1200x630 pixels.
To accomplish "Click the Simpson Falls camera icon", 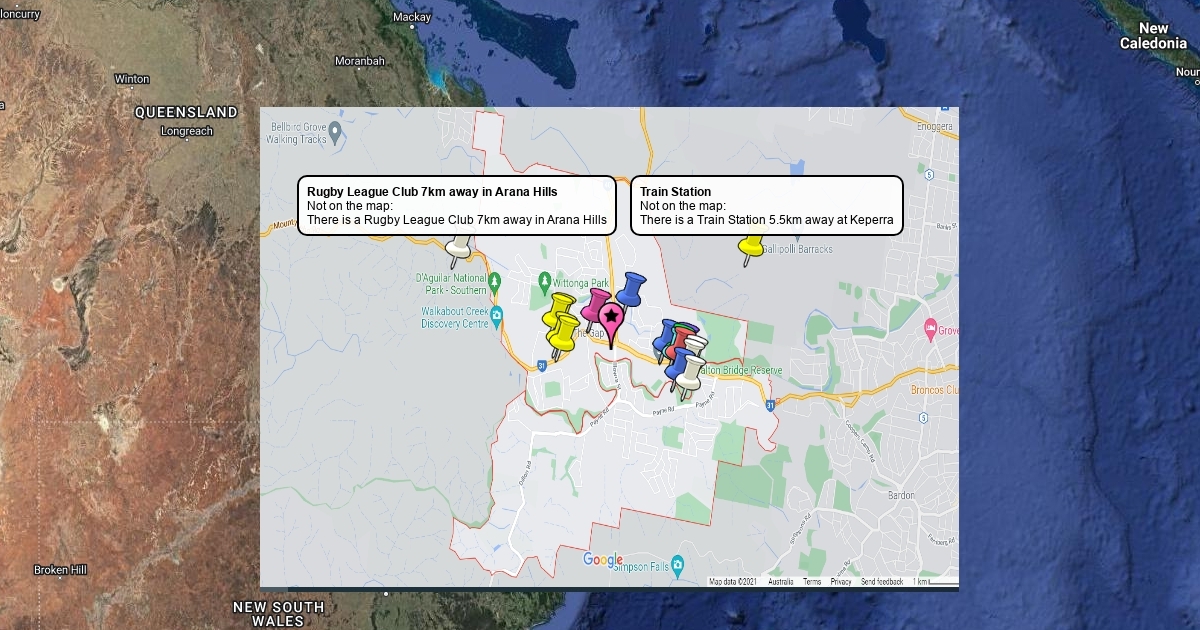I will pos(678,565).
